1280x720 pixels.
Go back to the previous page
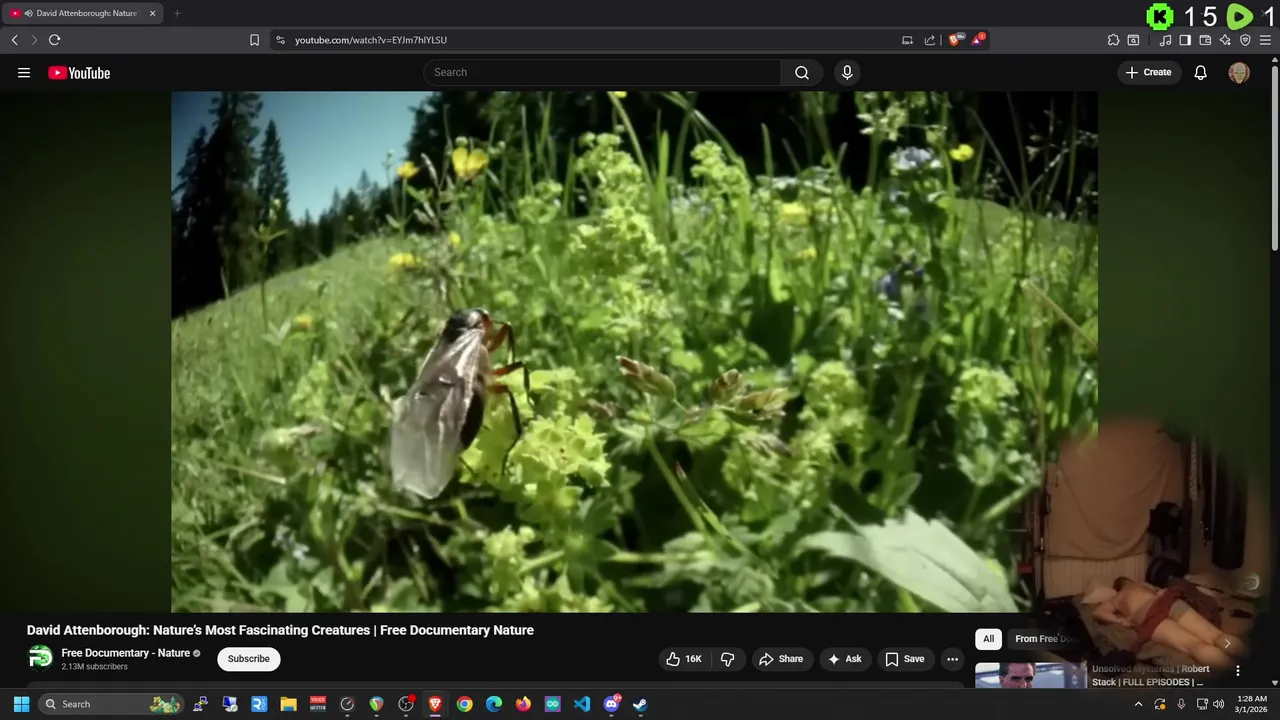(14, 40)
